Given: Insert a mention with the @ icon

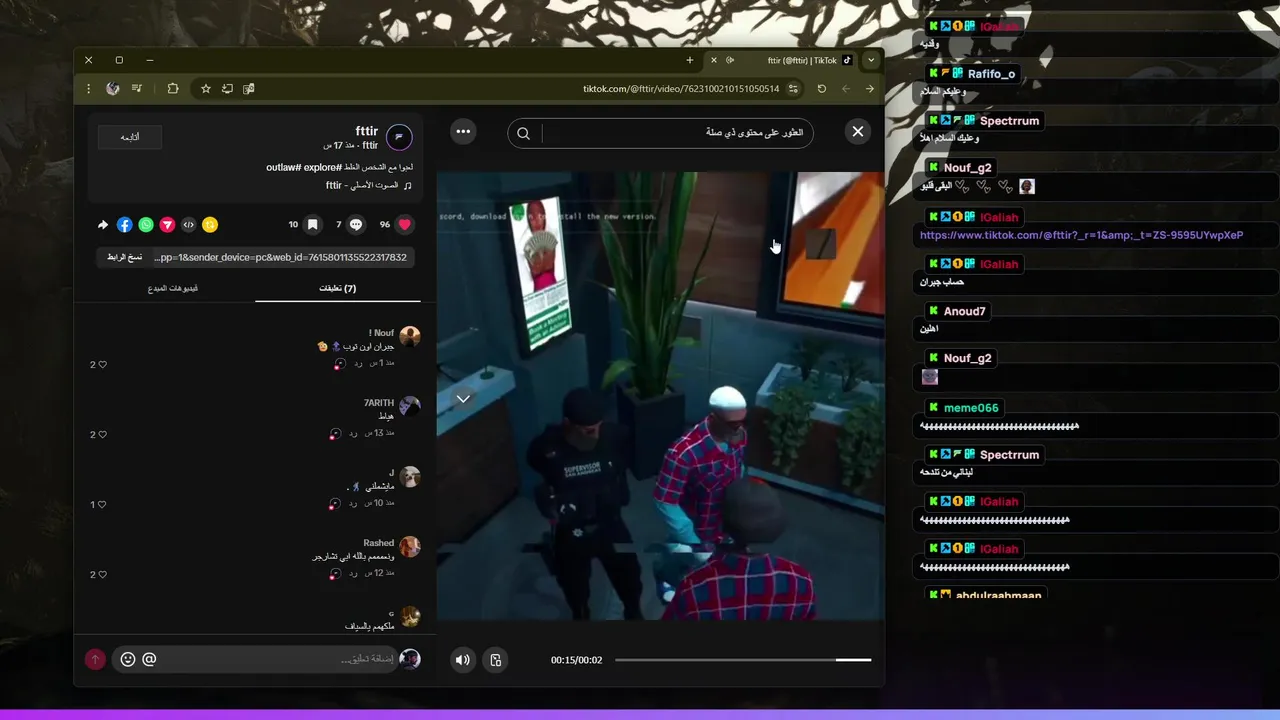Looking at the screenshot, I should [x=149, y=659].
